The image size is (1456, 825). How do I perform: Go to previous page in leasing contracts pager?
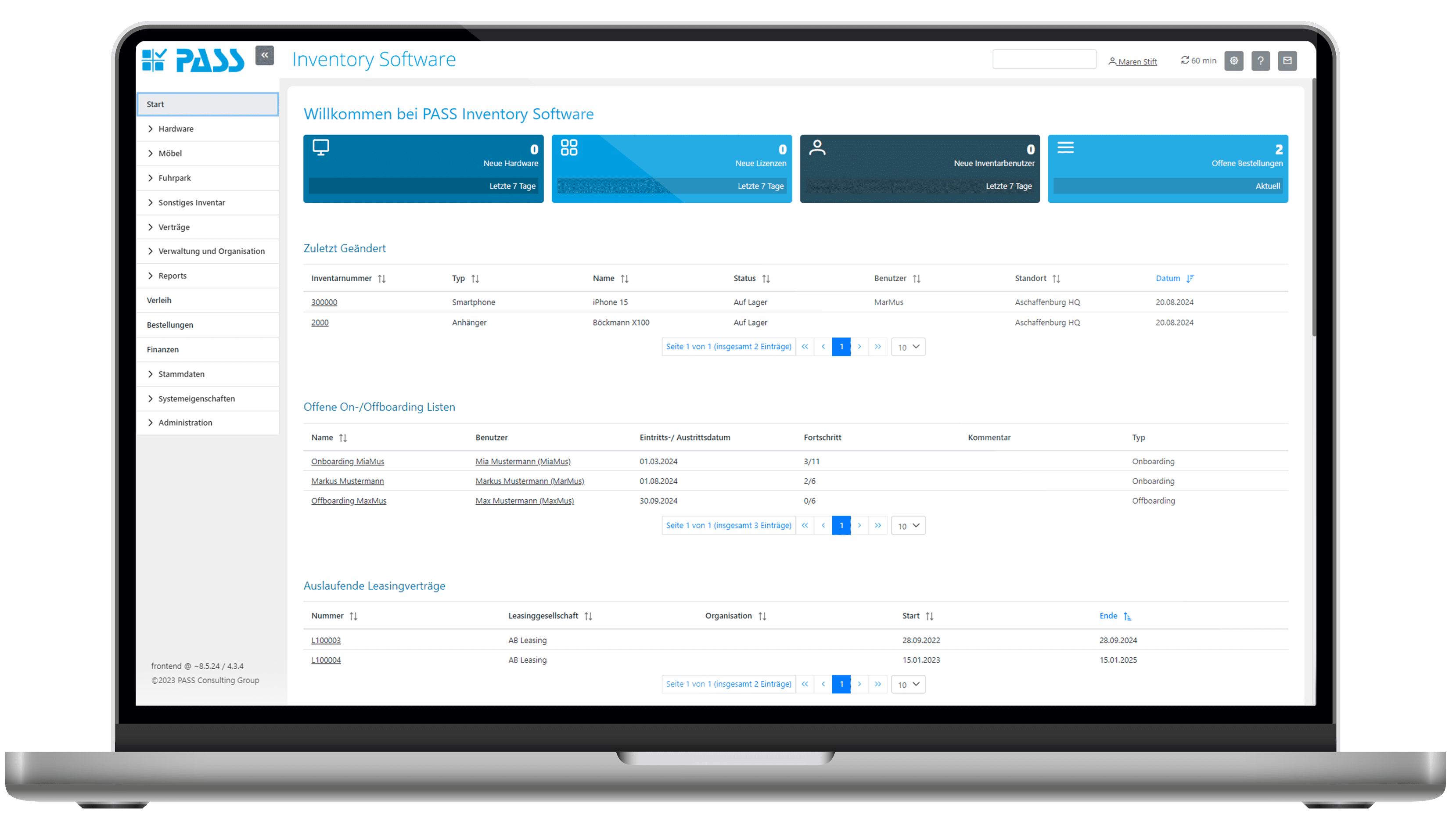(823, 685)
